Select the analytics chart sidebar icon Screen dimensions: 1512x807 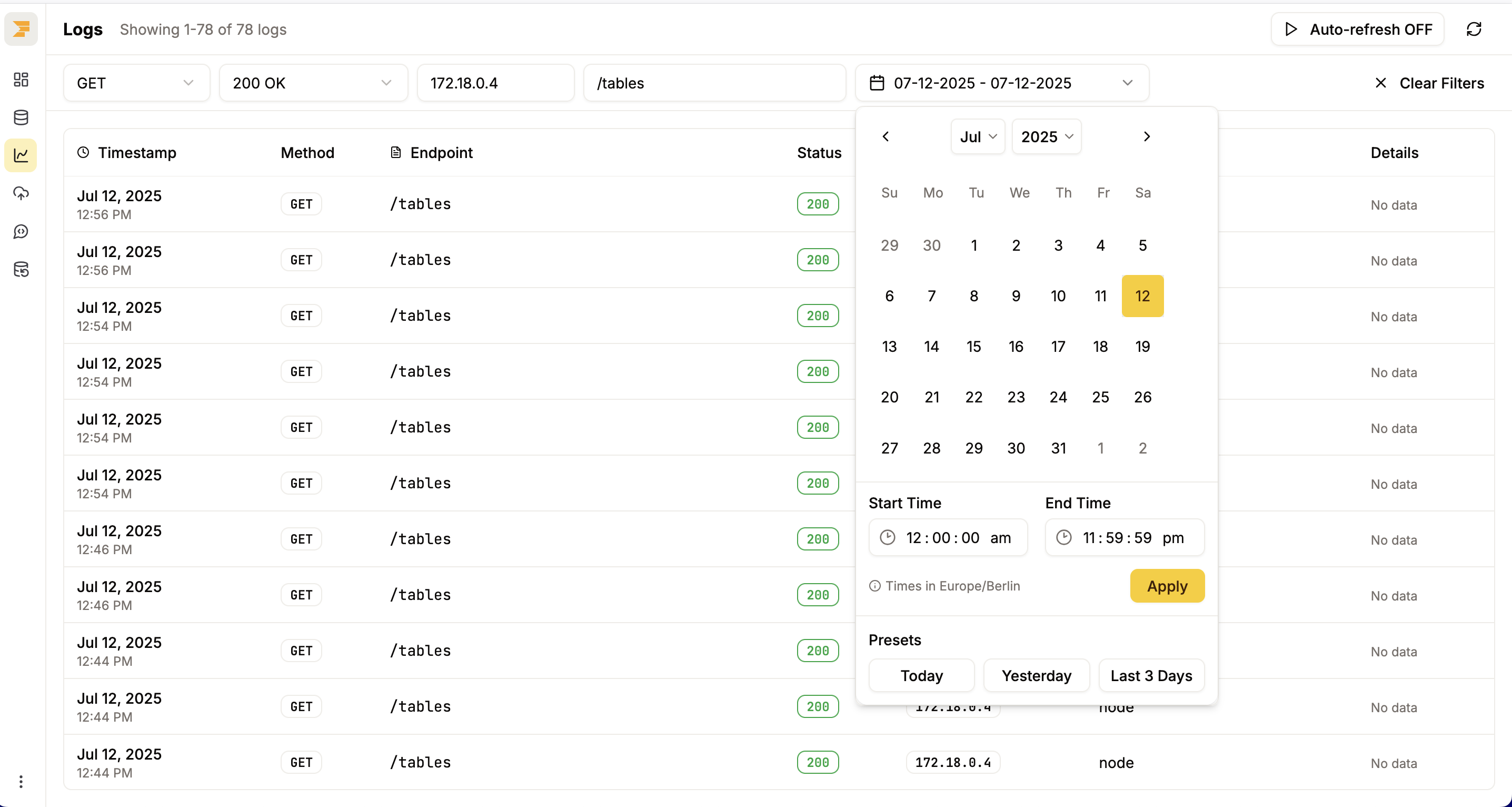click(21, 155)
